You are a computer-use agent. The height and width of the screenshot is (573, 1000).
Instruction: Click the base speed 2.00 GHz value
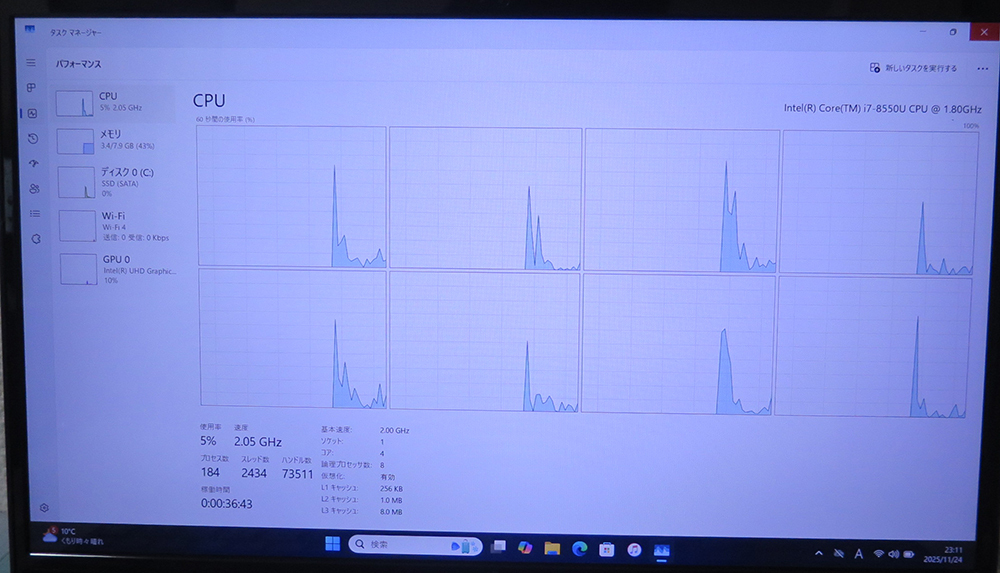point(394,431)
